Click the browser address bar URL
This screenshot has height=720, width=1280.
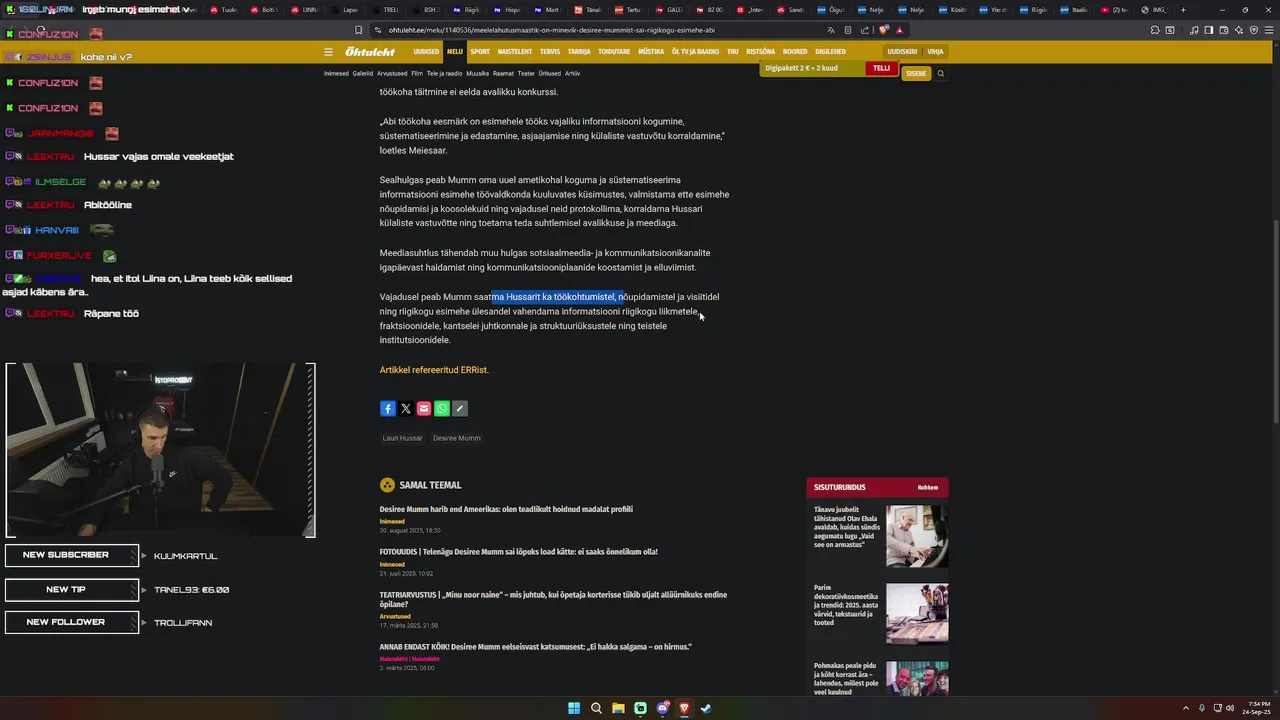552,30
